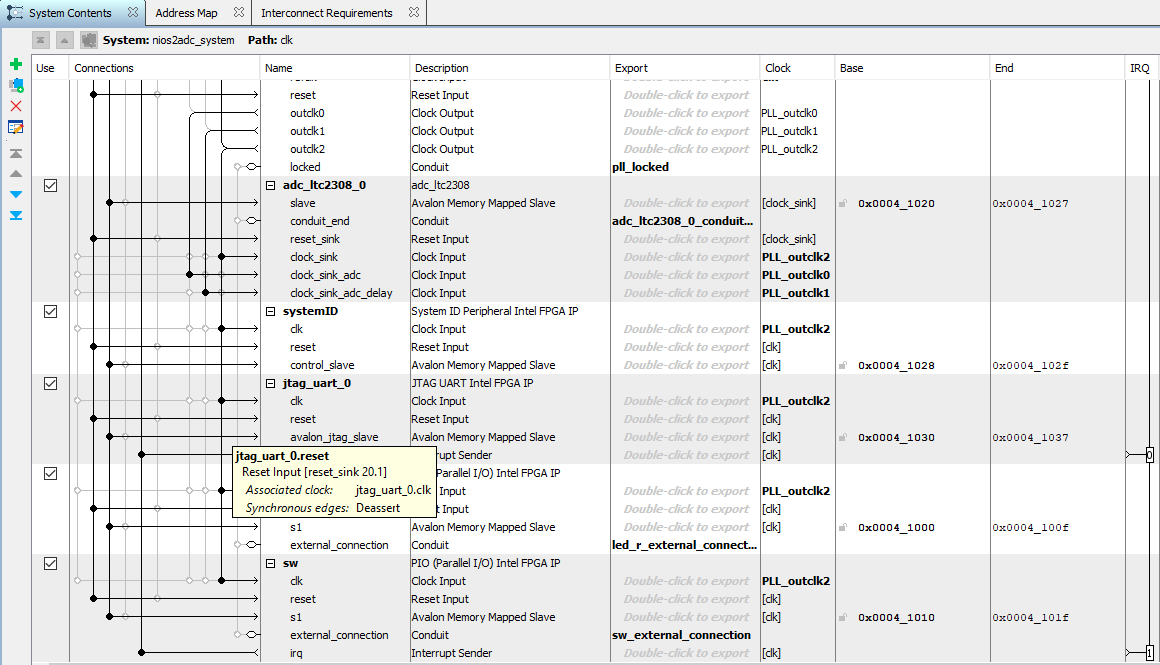Screen dimensions: 1160x665
Task: Click the conduit connector symbol on the locked row
Action: pos(252,167)
